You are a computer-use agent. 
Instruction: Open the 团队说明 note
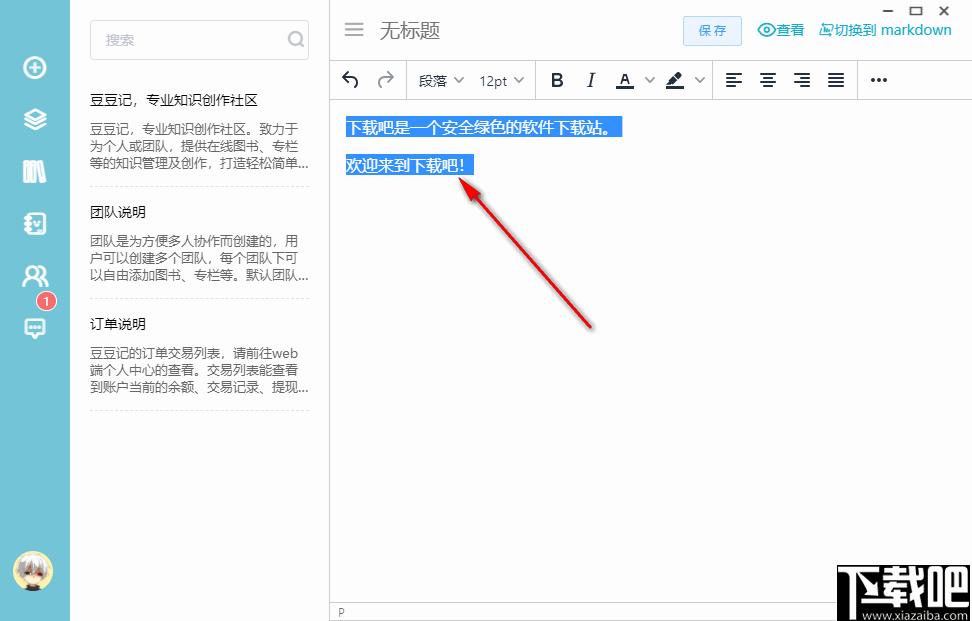point(118,213)
